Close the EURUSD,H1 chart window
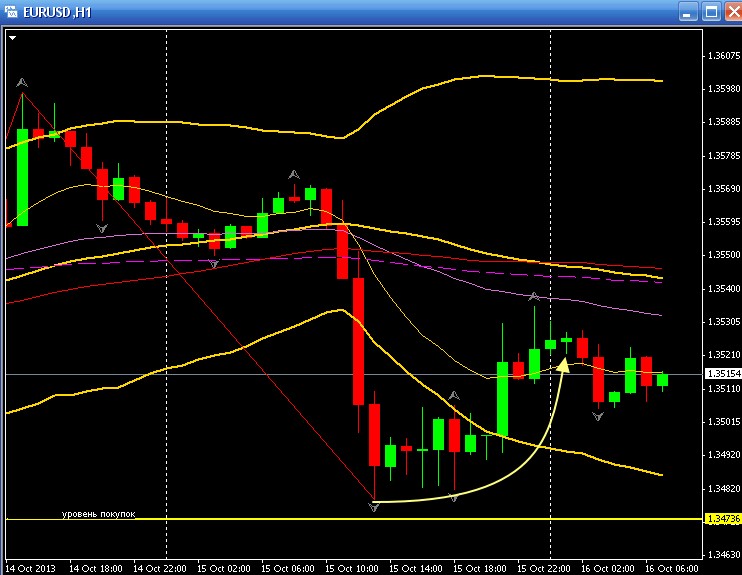742x575 pixels. [733, 11]
